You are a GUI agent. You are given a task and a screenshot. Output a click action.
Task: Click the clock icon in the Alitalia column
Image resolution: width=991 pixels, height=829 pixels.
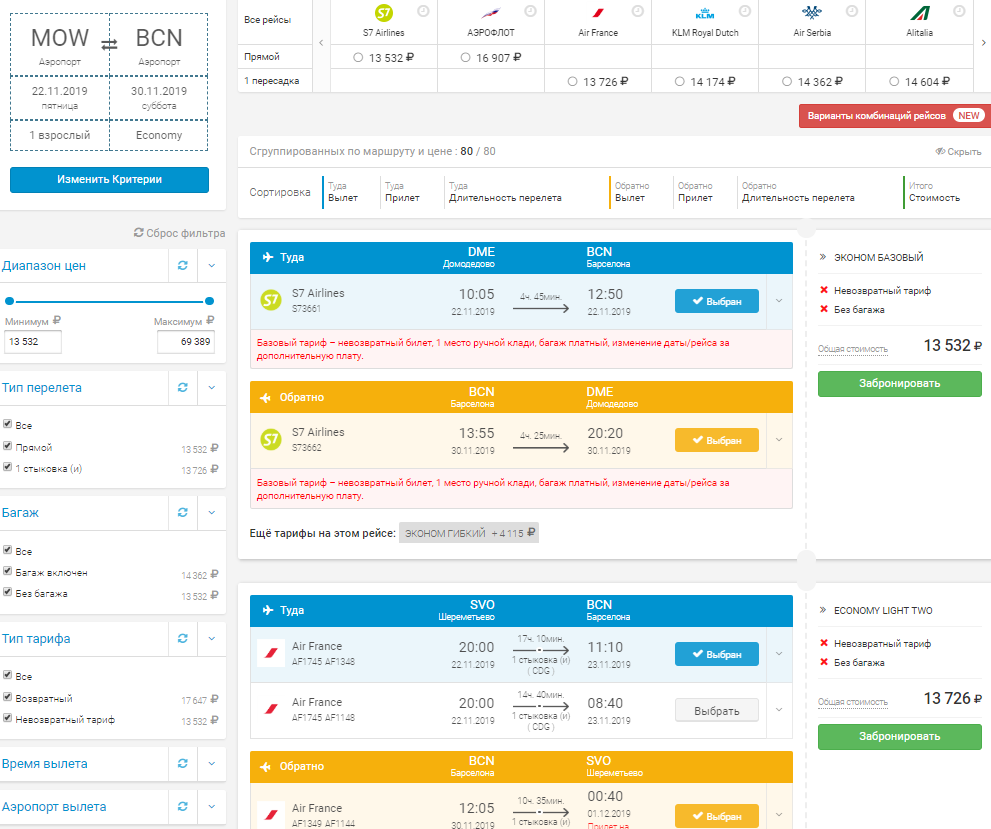click(x=959, y=11)
